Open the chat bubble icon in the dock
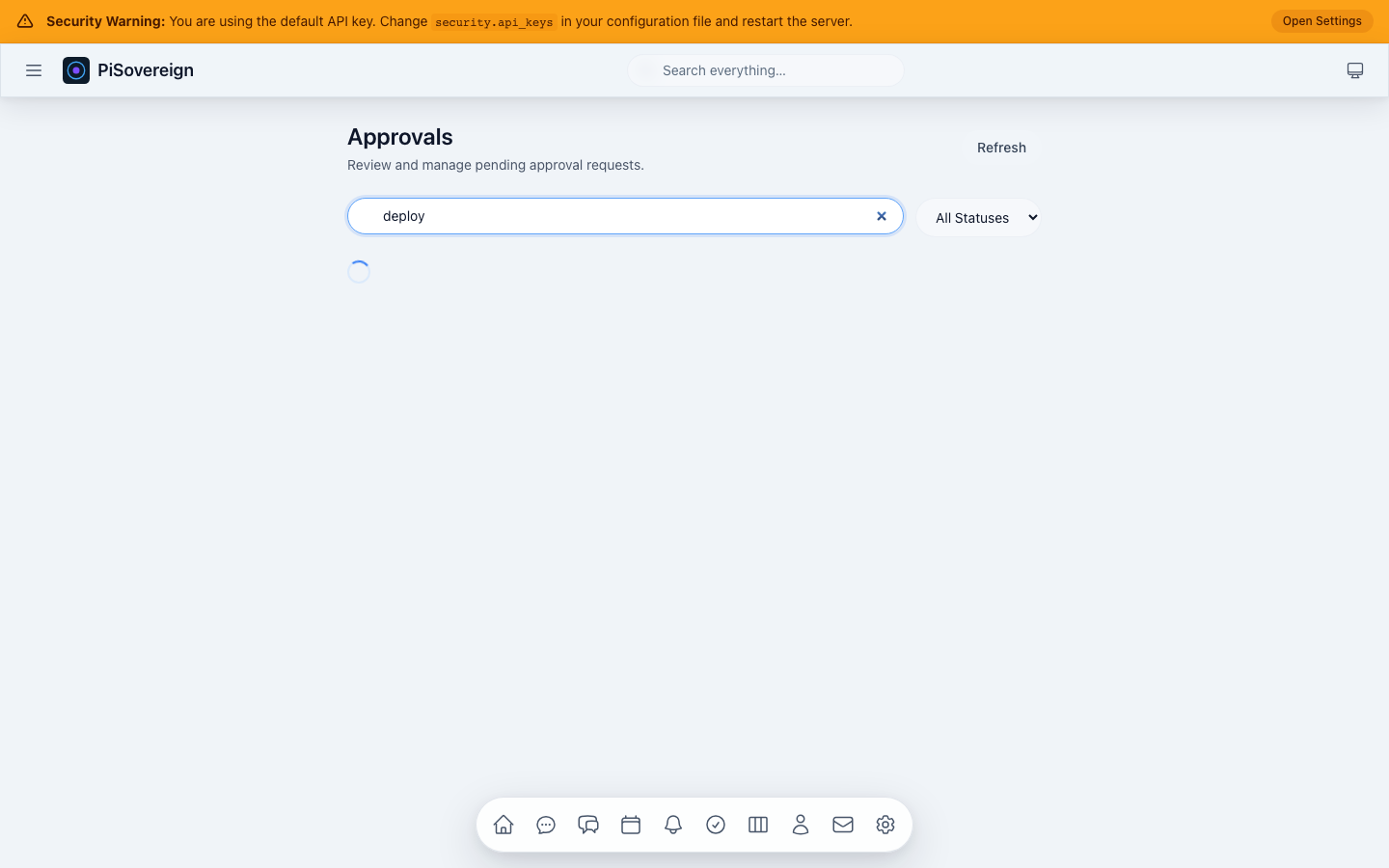1389x868 pixels. click(546, 825)
